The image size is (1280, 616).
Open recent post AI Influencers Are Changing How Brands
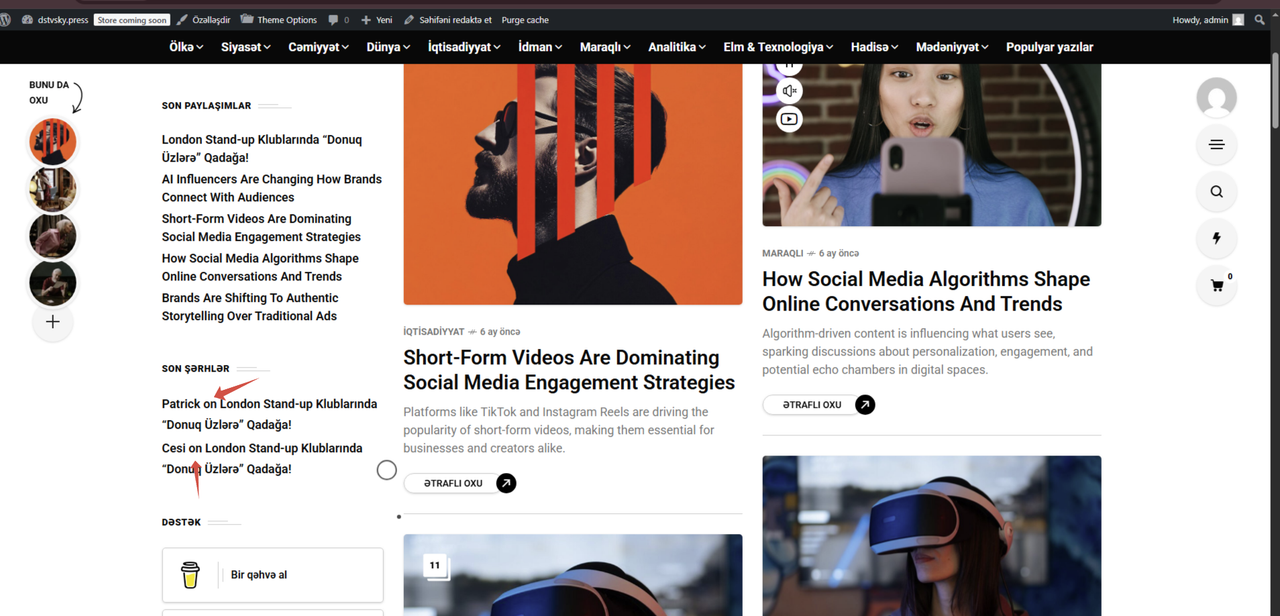tap(272, 188)
